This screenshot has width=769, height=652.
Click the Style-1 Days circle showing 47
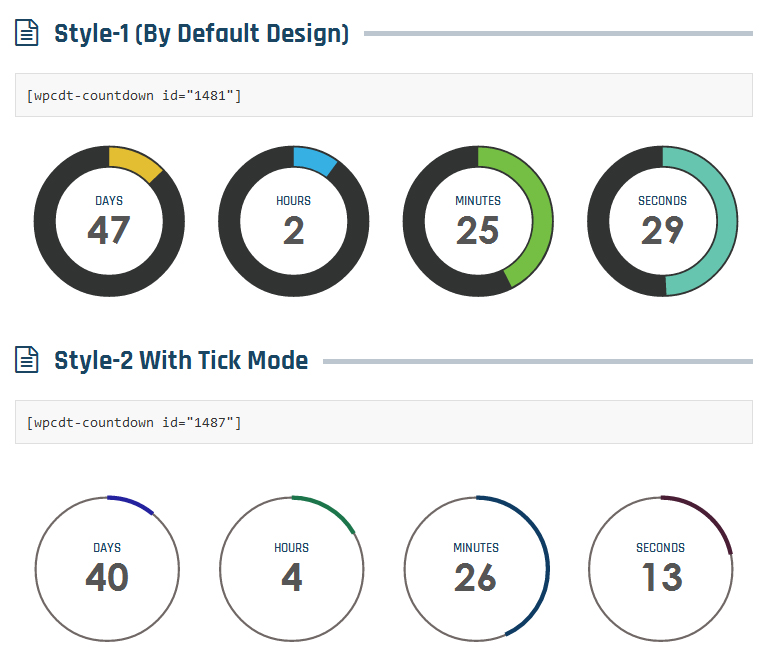click(109, 221)
